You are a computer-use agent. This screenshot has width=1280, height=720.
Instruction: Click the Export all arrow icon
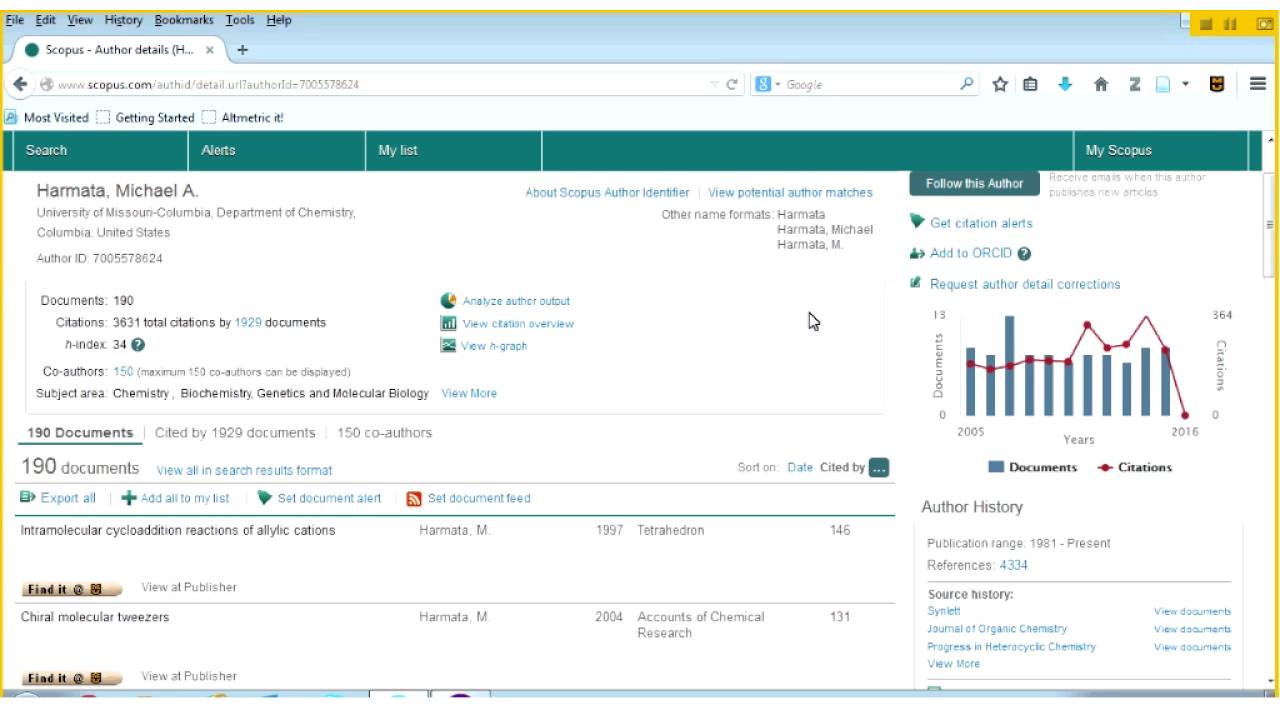point(28,497)
